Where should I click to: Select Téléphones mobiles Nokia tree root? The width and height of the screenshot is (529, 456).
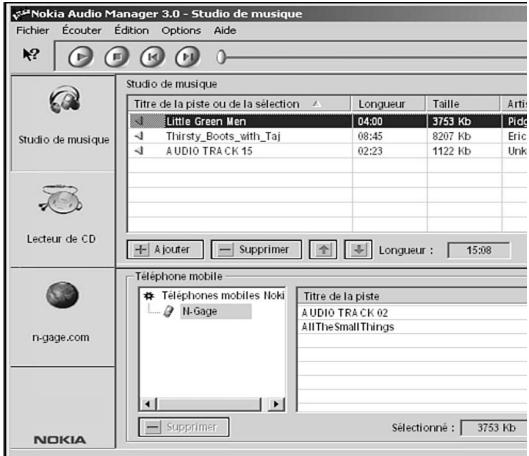pos(223,295)
